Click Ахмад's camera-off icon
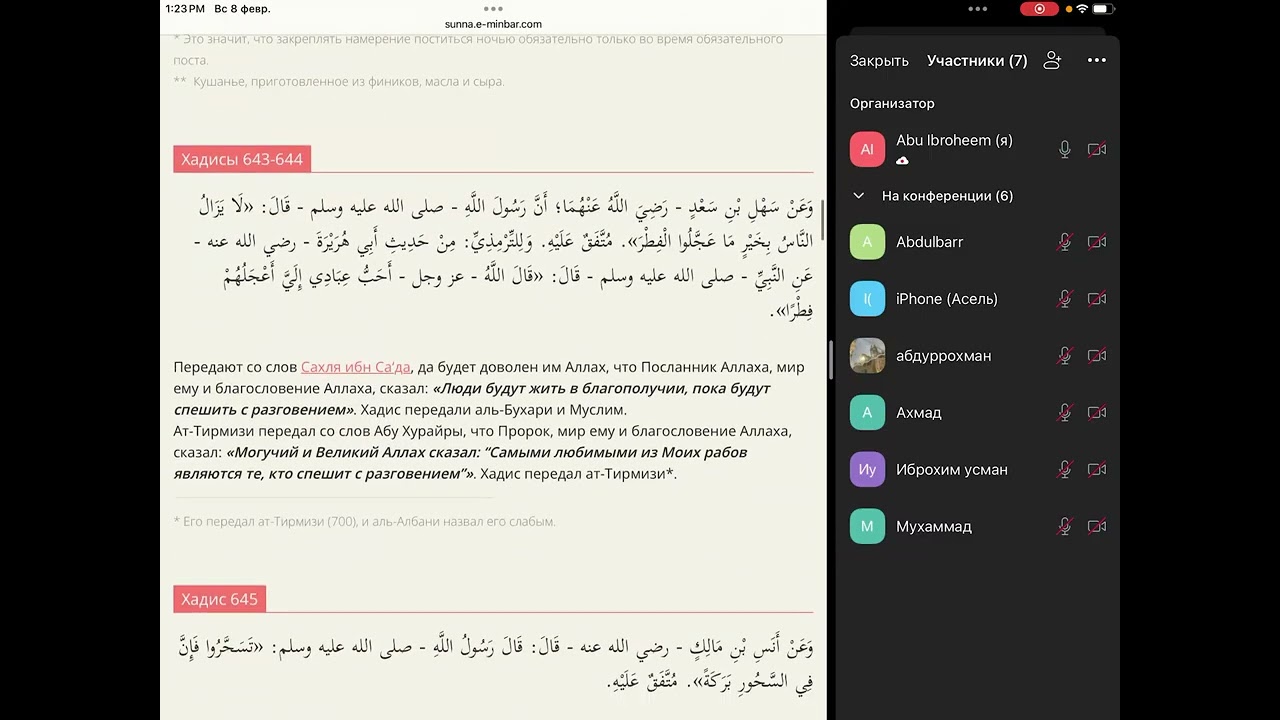1280x720 pixels. click(1097, 413)
